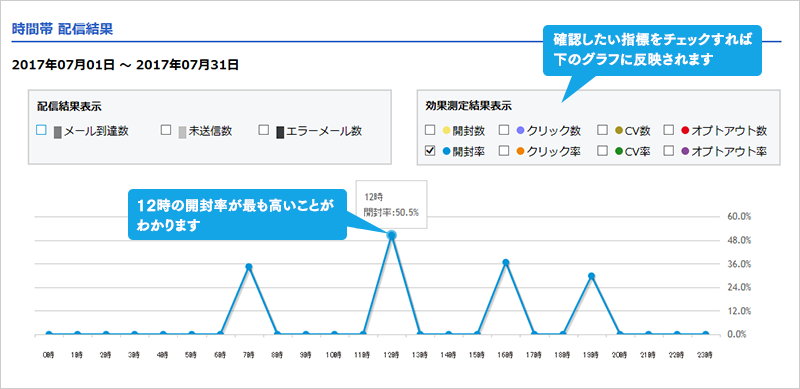Click the 時間帯 配信結果 heading
800x389 pixels.
pos(62,29)
